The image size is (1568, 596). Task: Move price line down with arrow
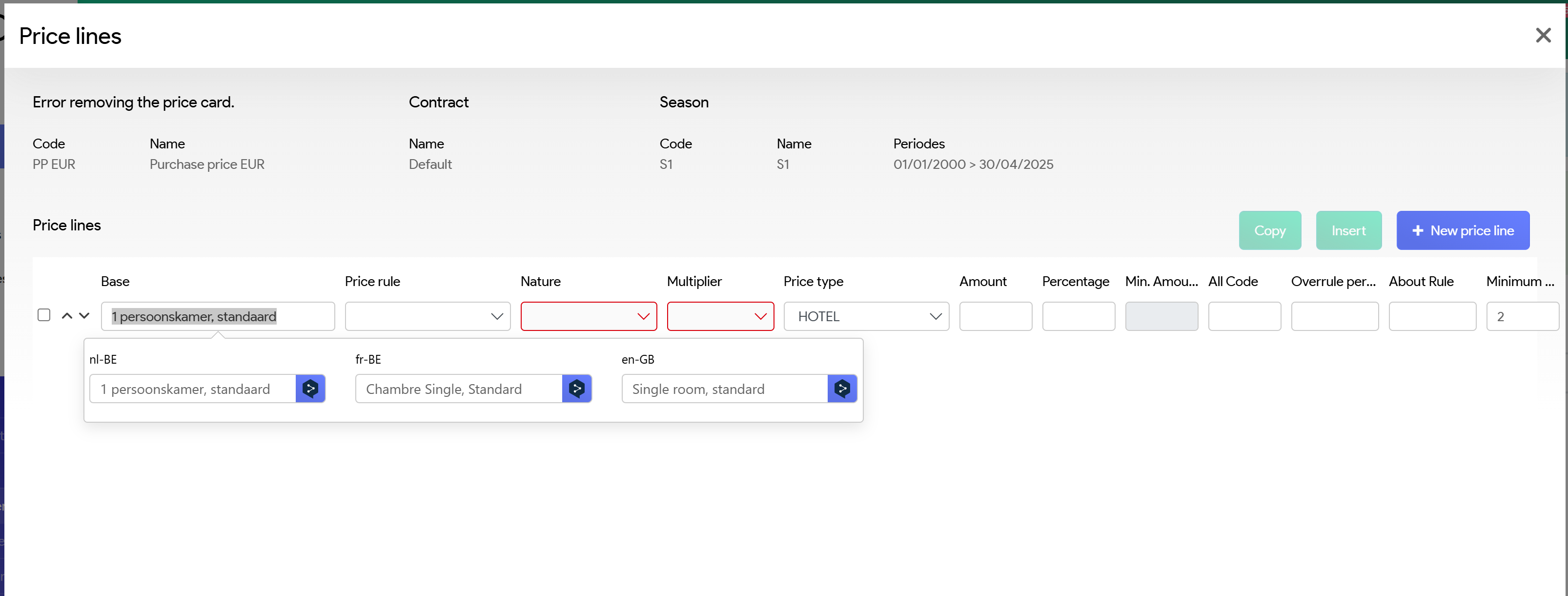(x=84, y=315)
